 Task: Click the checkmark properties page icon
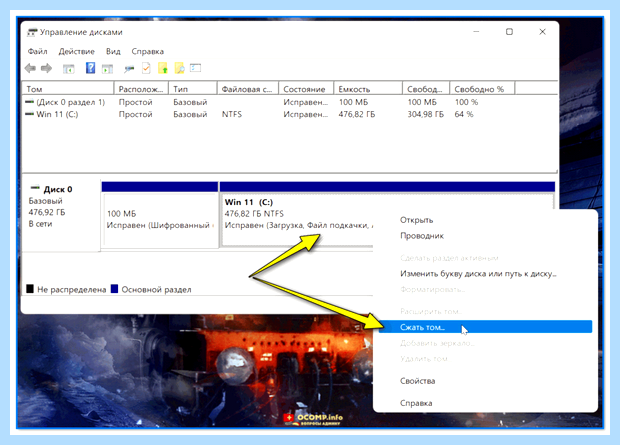tap(146, 68)
